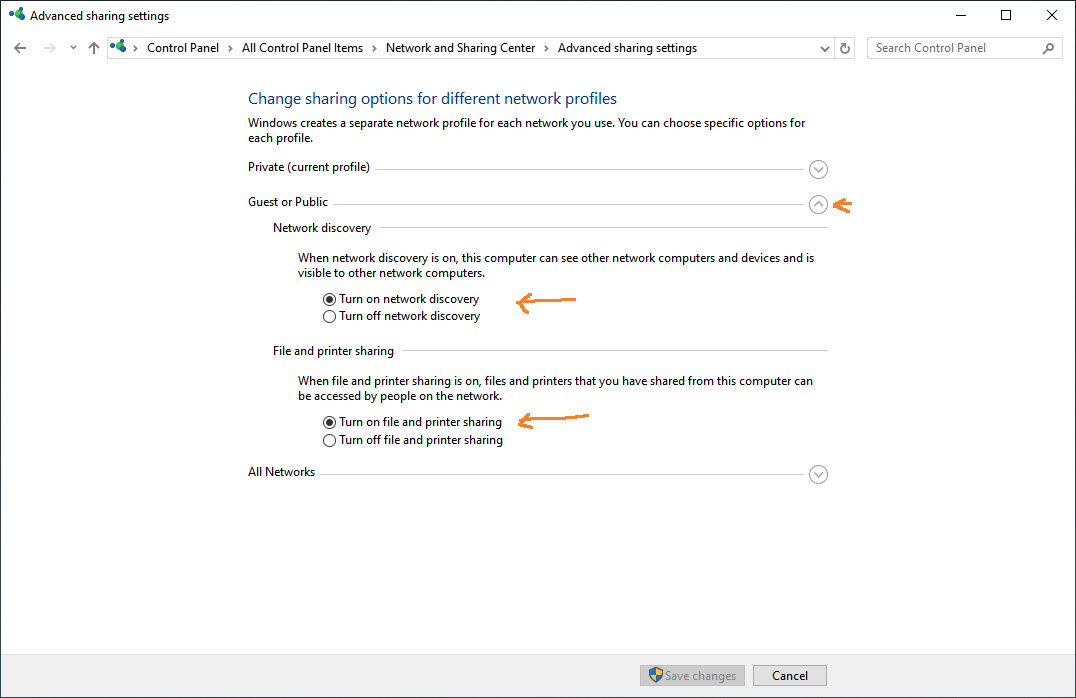Expand the Private (current profile) section

818,169
